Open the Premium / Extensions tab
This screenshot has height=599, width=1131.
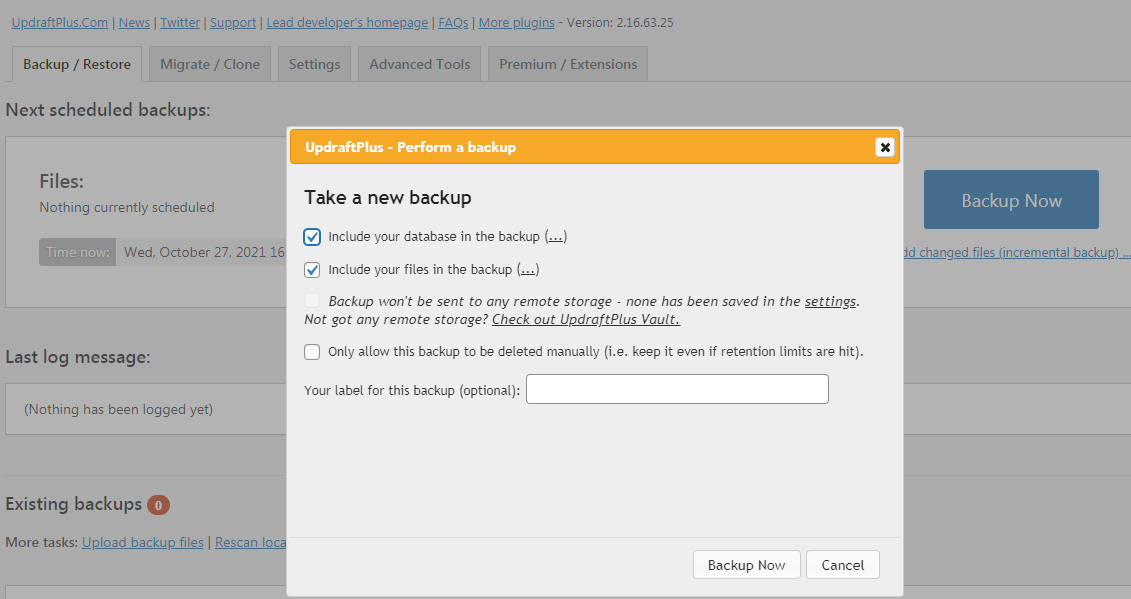568,64
